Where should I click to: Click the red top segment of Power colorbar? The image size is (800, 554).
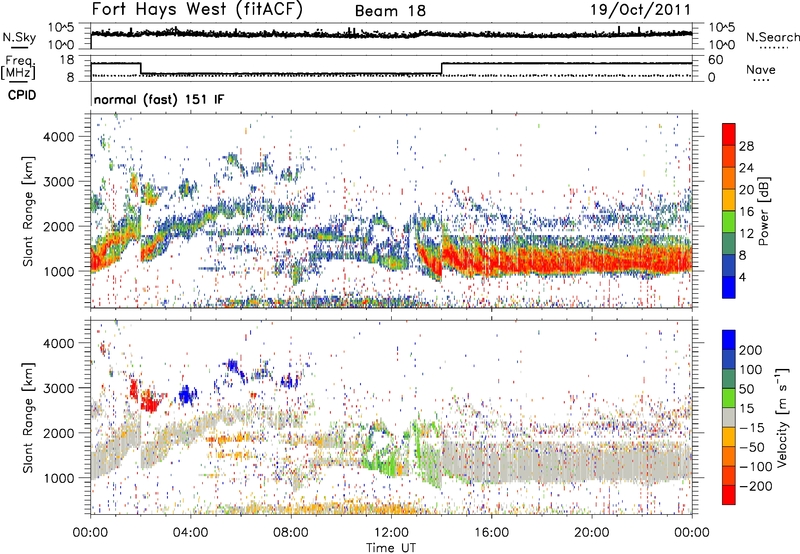point(729,135)
